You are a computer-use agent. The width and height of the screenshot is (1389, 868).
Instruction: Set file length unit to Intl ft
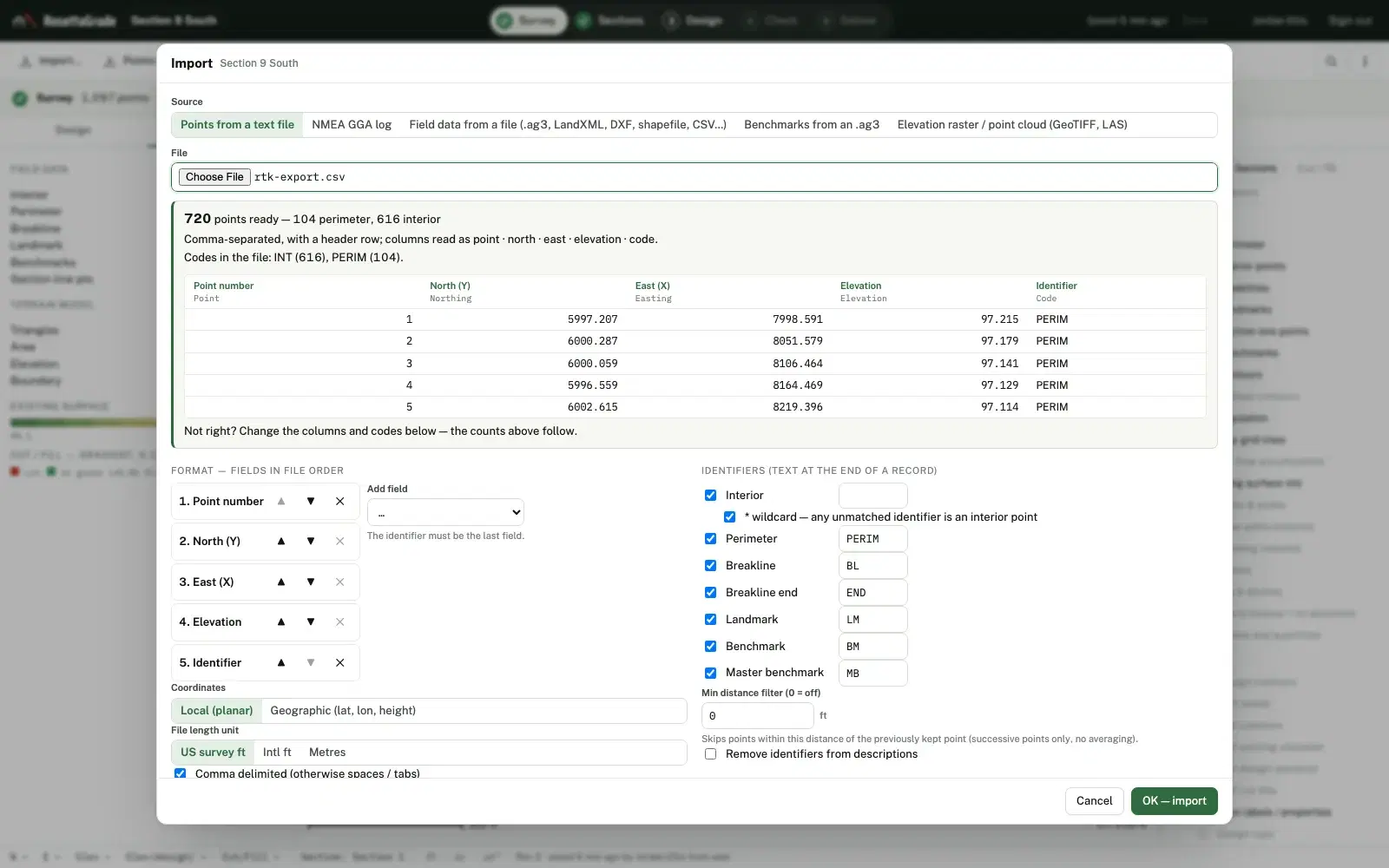click(x=277, y=753)
